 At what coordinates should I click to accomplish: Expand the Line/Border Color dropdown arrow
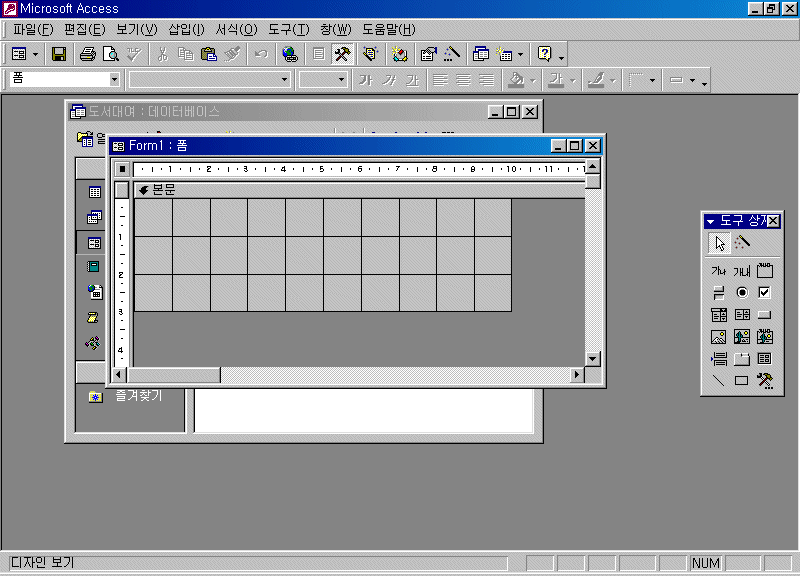click(612, 81)
